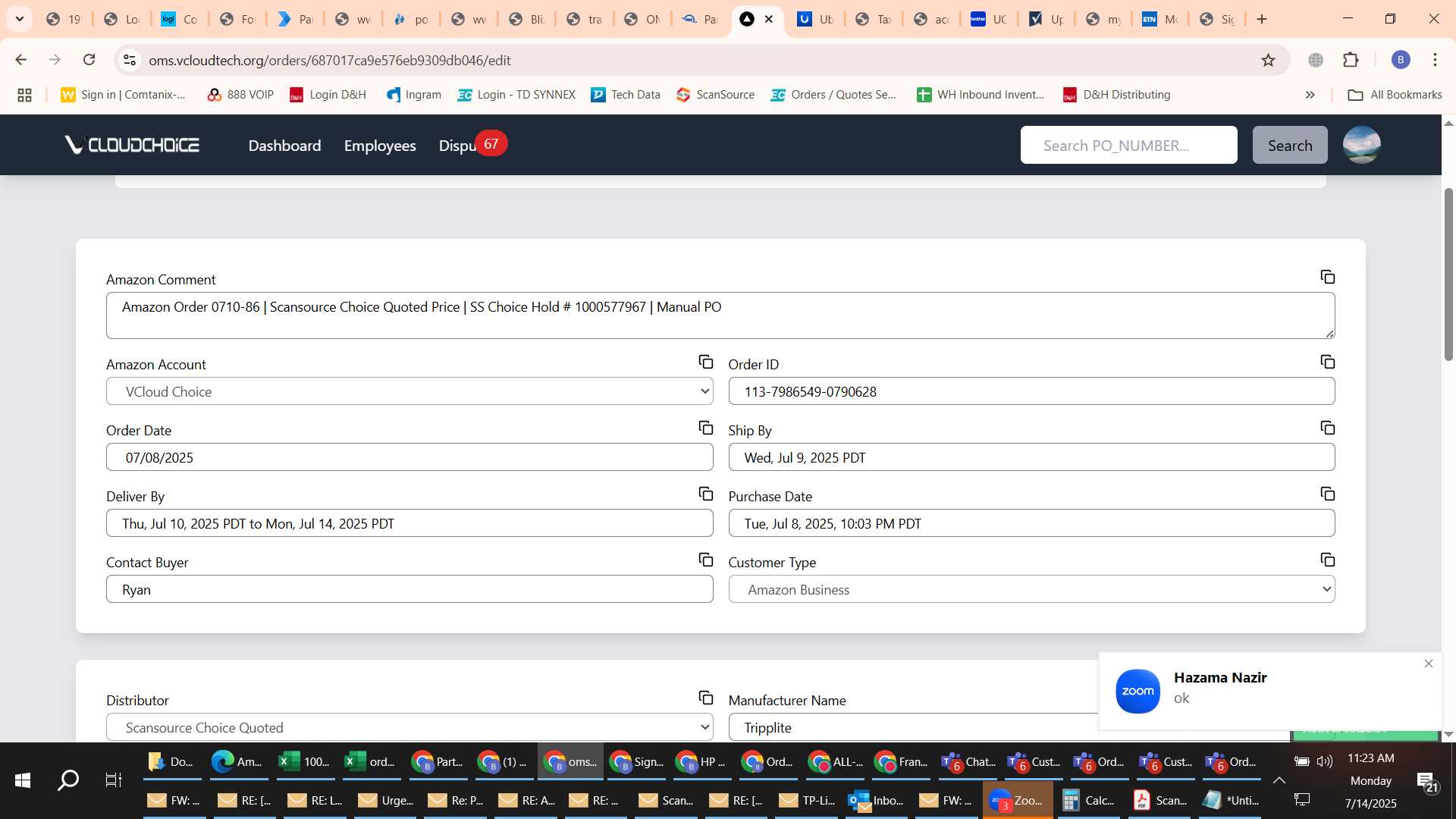Open the apps grid in bookmarks bar
The width and height of the screenshot is (1456, 819).
point(24,95)
